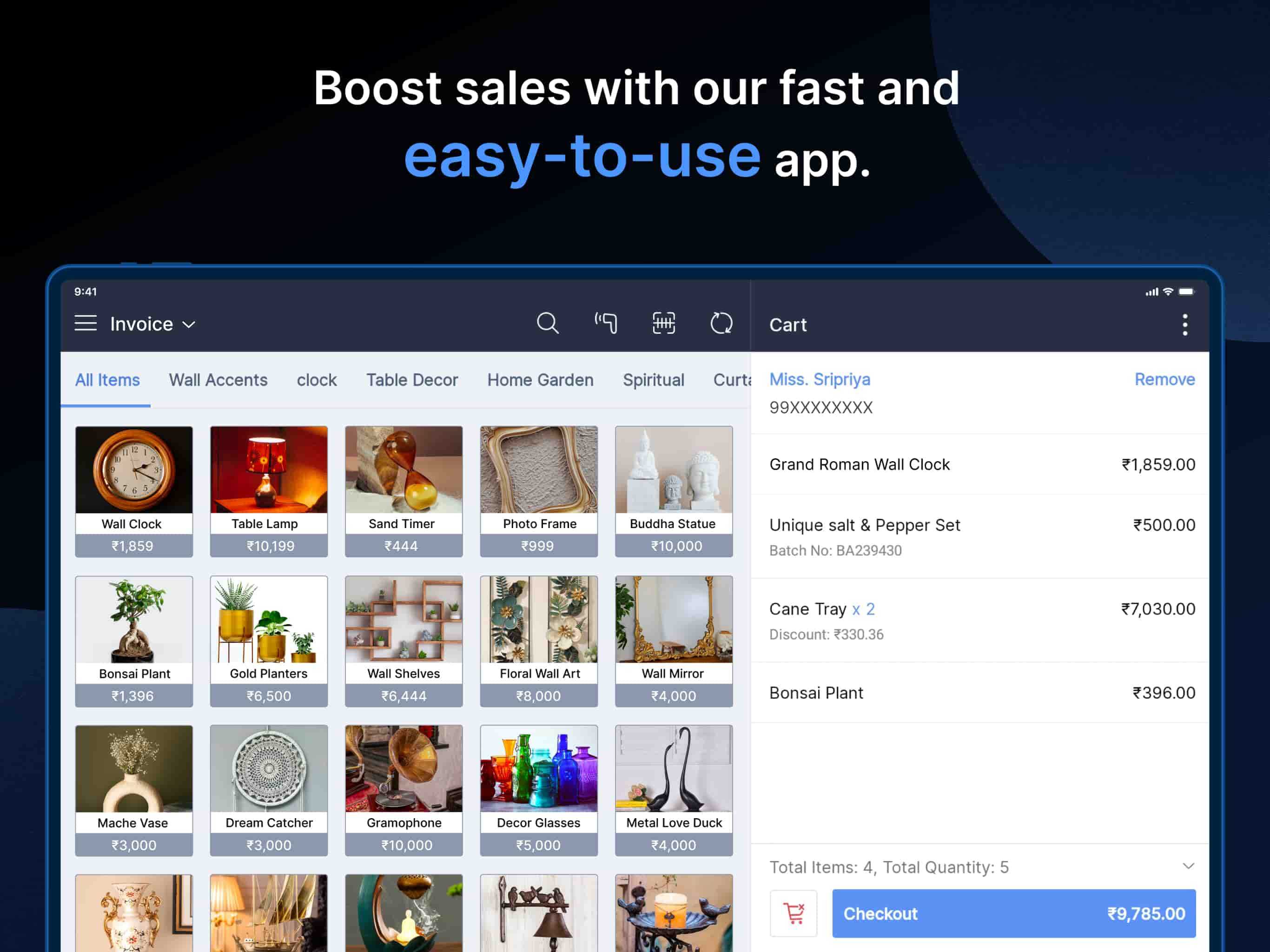Tap the contactless card reader icon

pyautogui.click(x=606, y=323)
